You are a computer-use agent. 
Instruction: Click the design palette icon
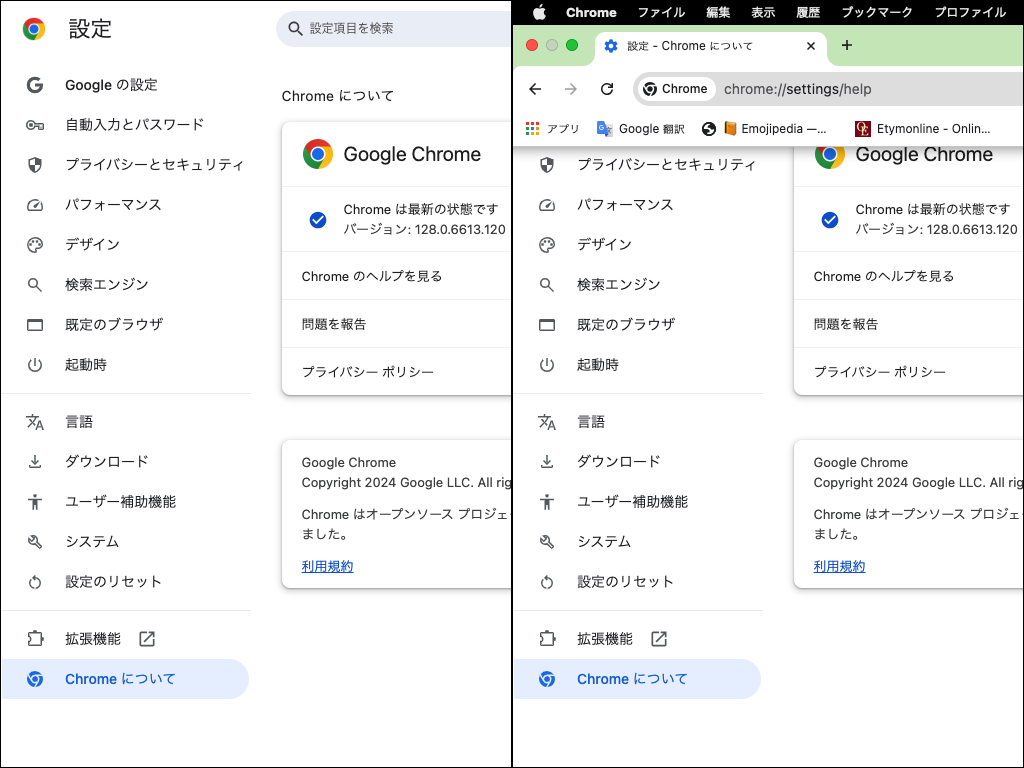(35, 245)
